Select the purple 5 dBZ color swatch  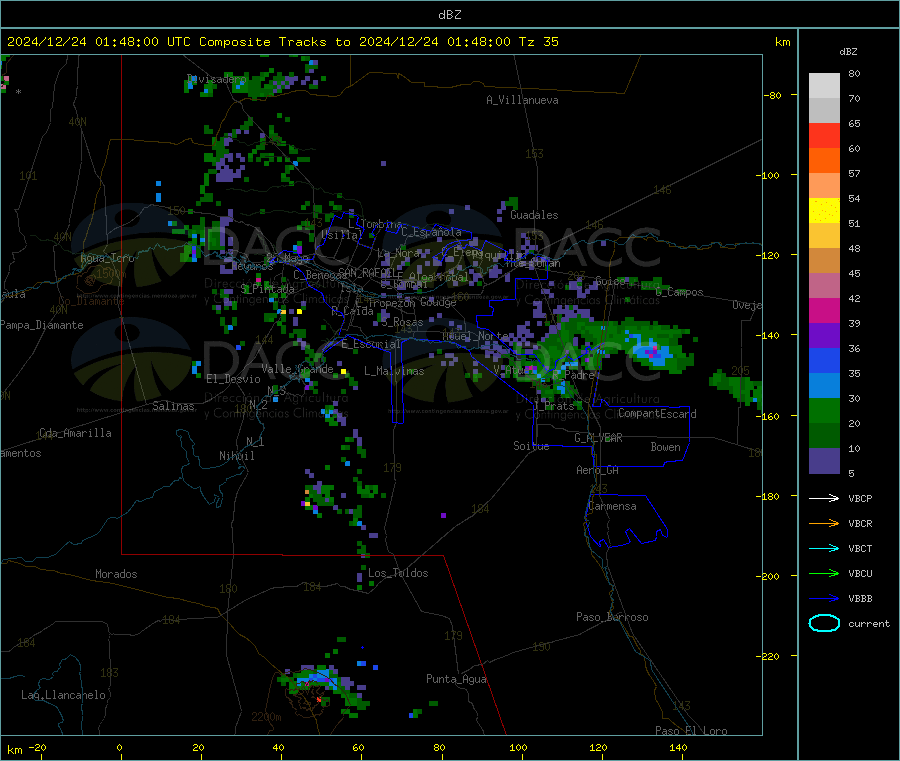click(x=824, y=461)
